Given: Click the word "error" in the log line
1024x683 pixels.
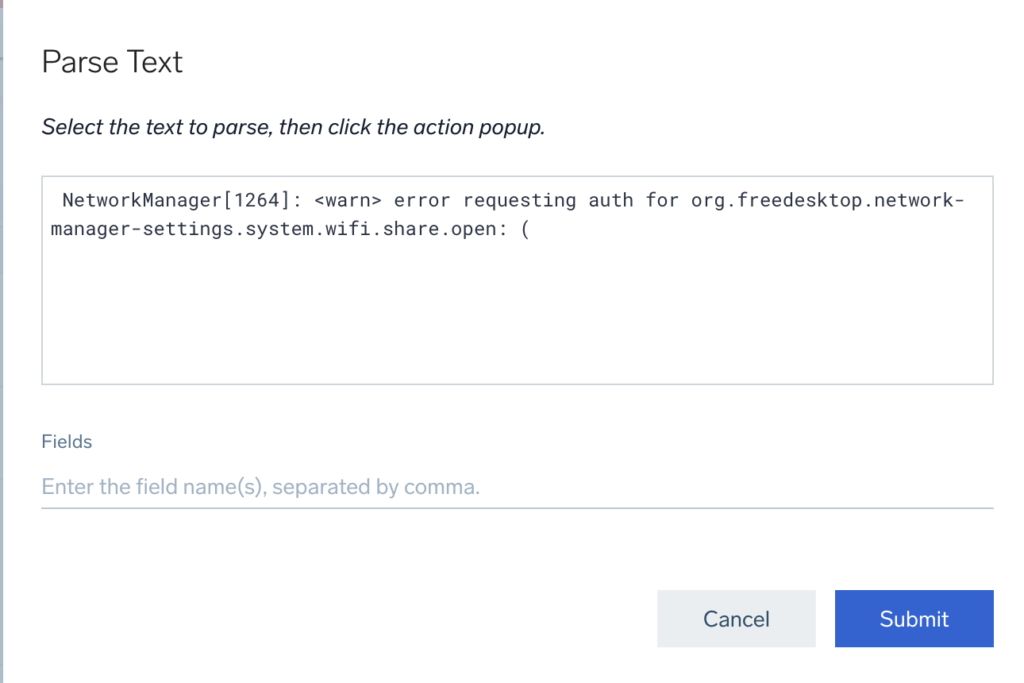Looking at the screenshot, I should [423, 200].
